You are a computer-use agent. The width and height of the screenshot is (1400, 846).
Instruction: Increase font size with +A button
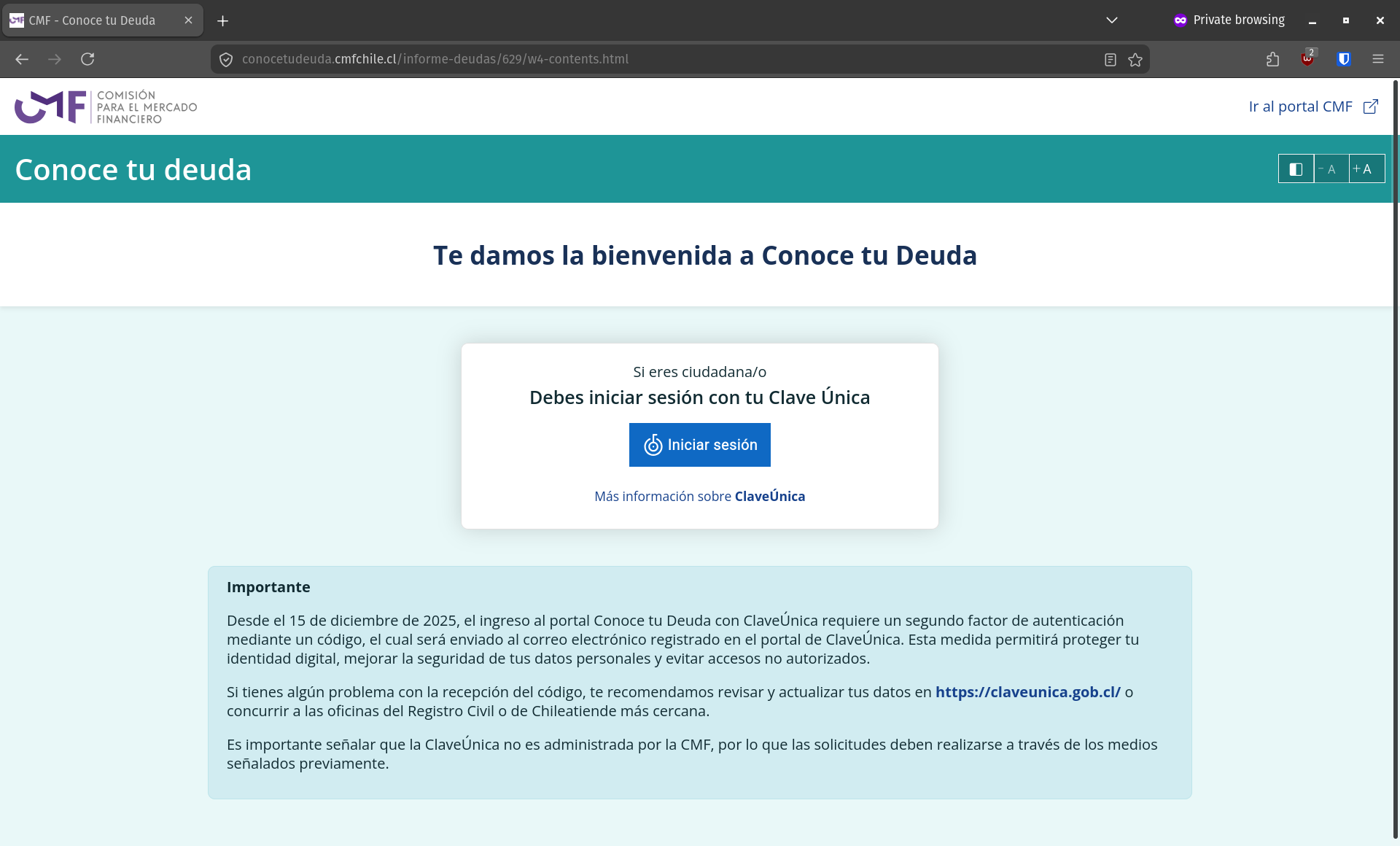[1366, 169]
